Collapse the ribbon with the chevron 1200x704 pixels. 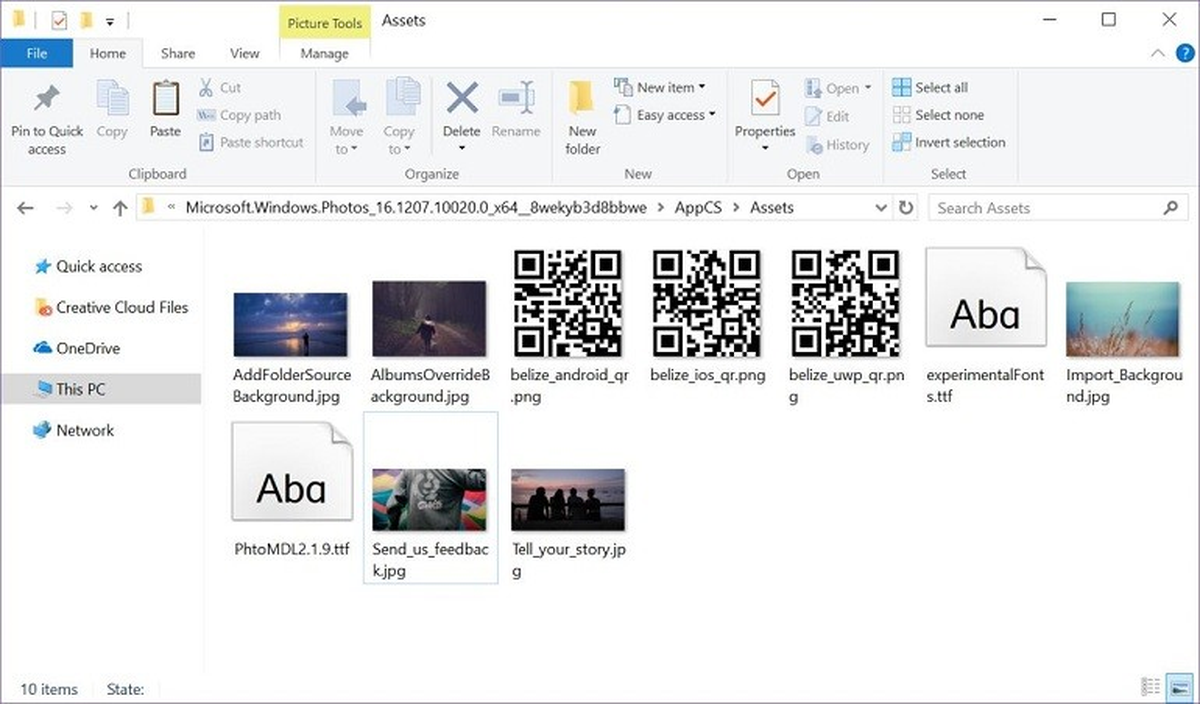tap(1158, 53)
